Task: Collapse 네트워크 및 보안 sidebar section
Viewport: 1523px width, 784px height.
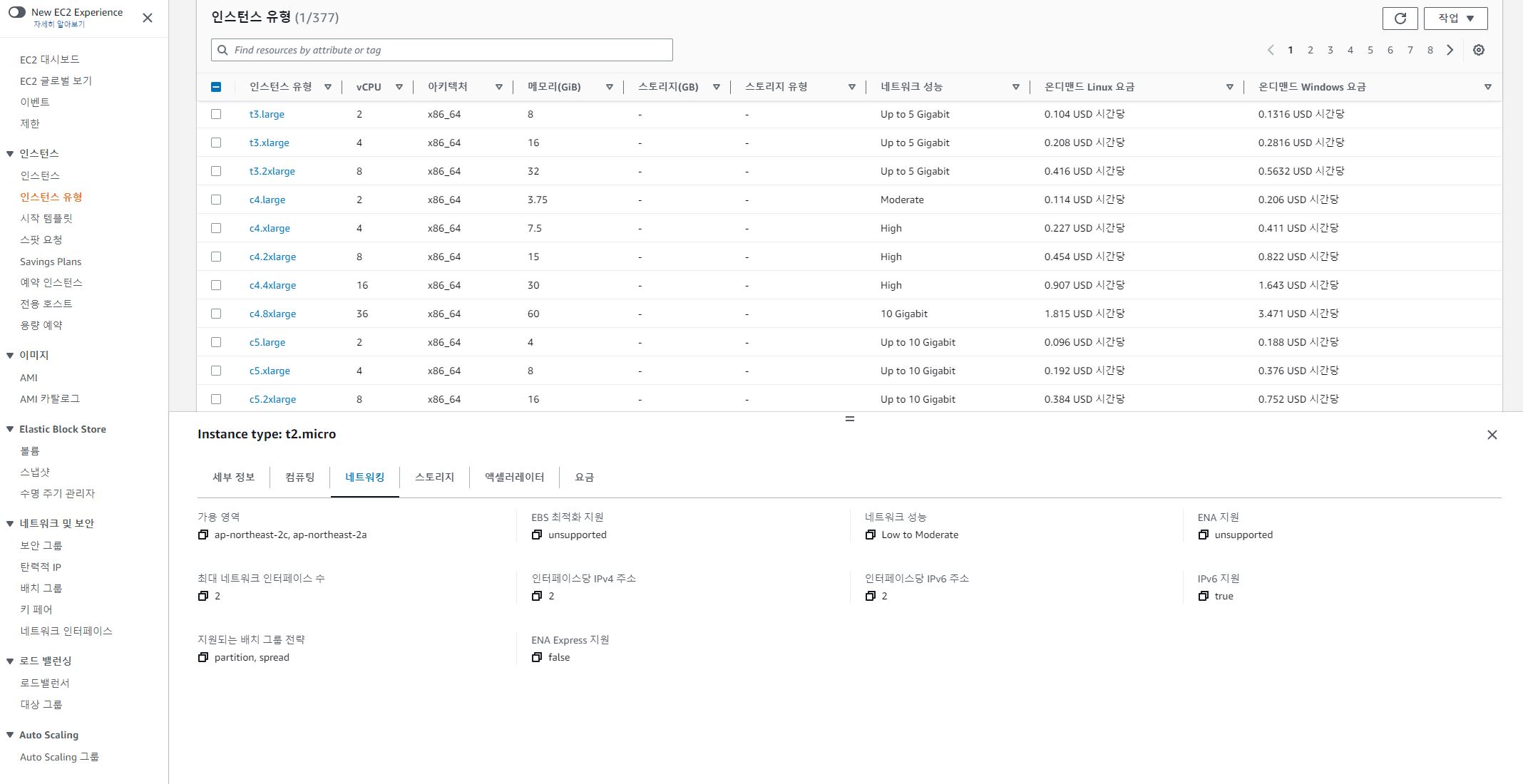Action: point(10,524)
